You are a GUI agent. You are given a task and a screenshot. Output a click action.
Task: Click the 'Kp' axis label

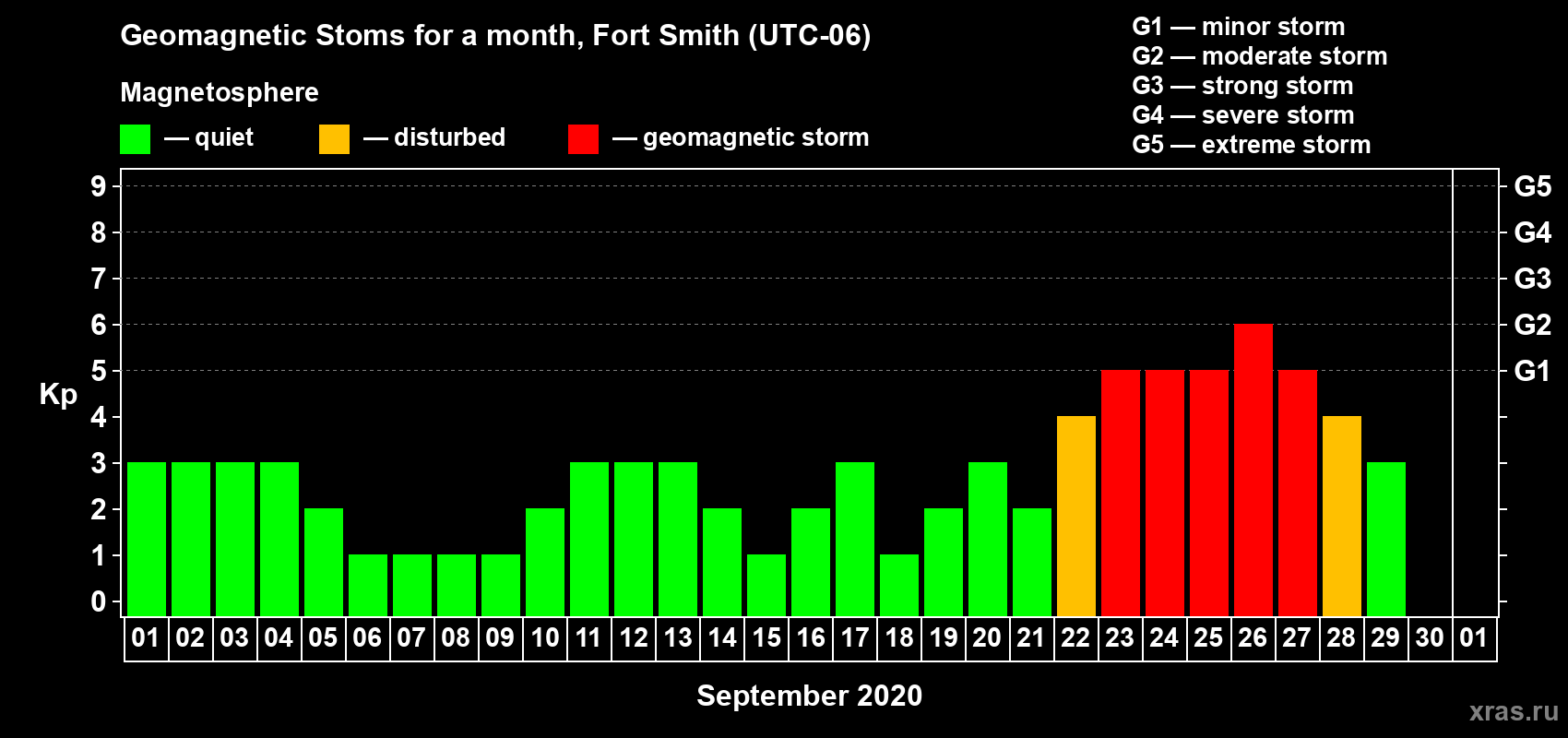point(58,395)
